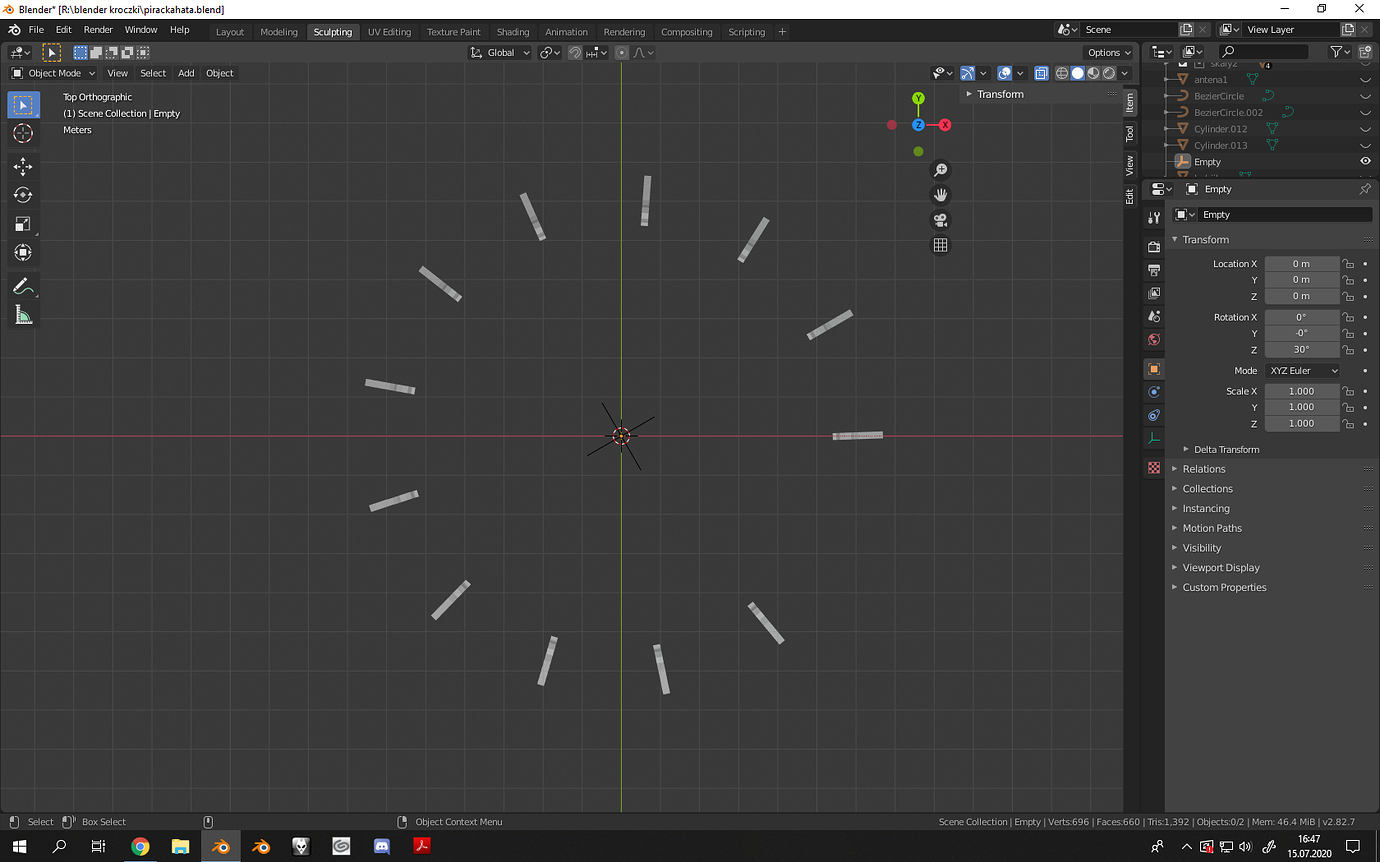The height and width of the screenshot is (862, 1380).
Task: Open the Tool sidebar tab
Action: (1130, 133)
